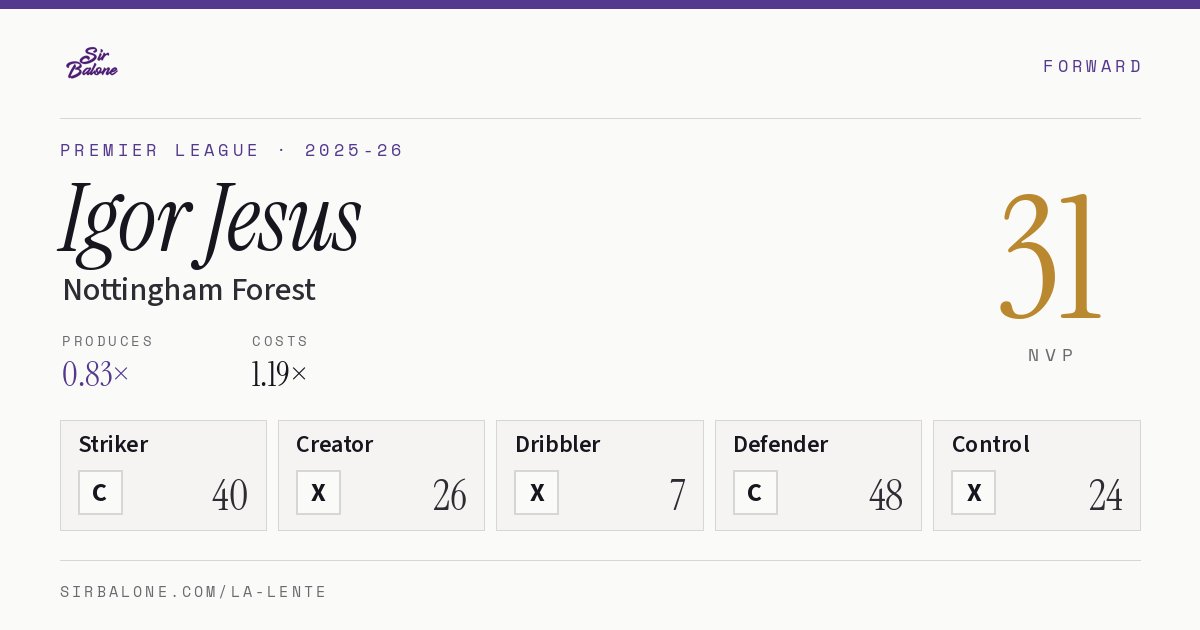Click the Produces 0.83× value
Screen dimensions: 1200x630
coord(96,374)
